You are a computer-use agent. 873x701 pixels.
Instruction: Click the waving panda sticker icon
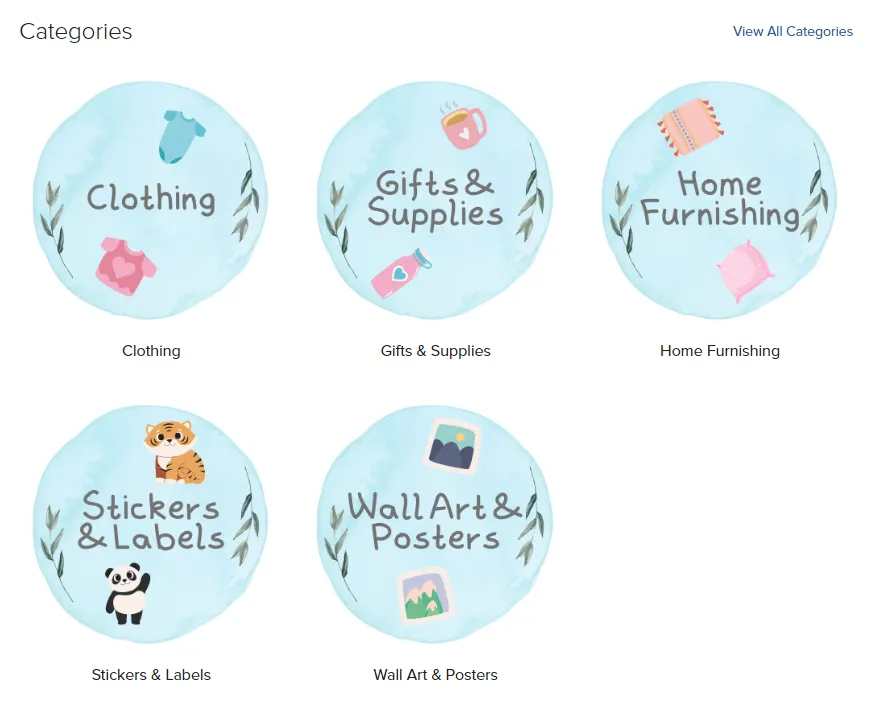[127, 594]
